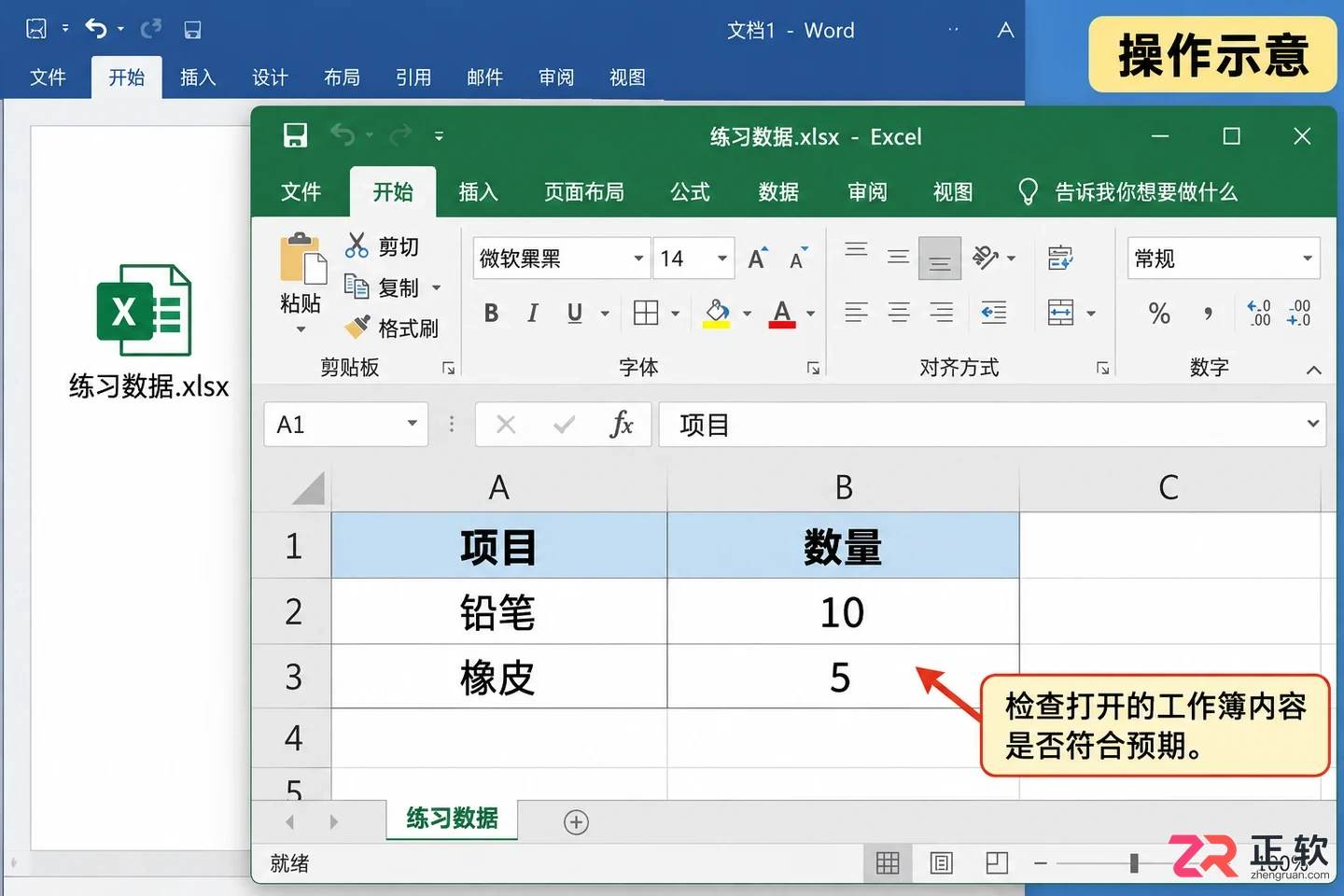This screenshot has height=896, width=1344.
Task: Click the increase decimal icon
Action: point(1259,313)
